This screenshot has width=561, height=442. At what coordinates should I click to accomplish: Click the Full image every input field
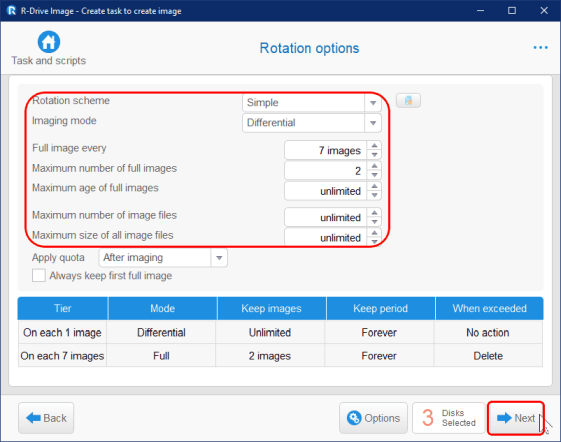(326, 150)
